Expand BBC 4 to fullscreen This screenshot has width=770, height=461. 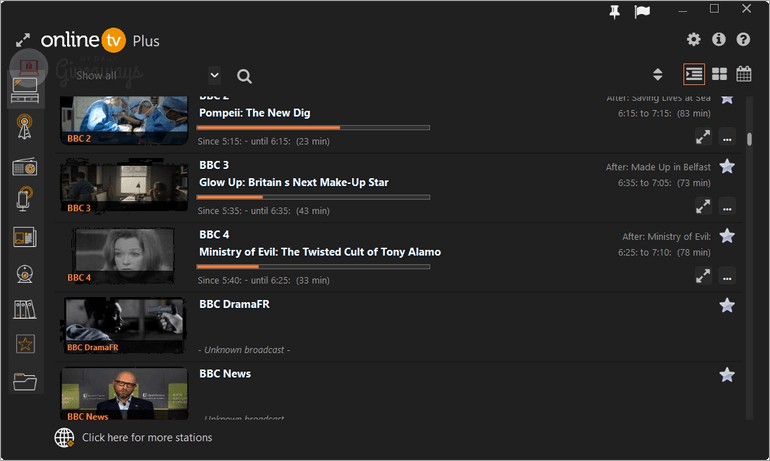[703, 276]
